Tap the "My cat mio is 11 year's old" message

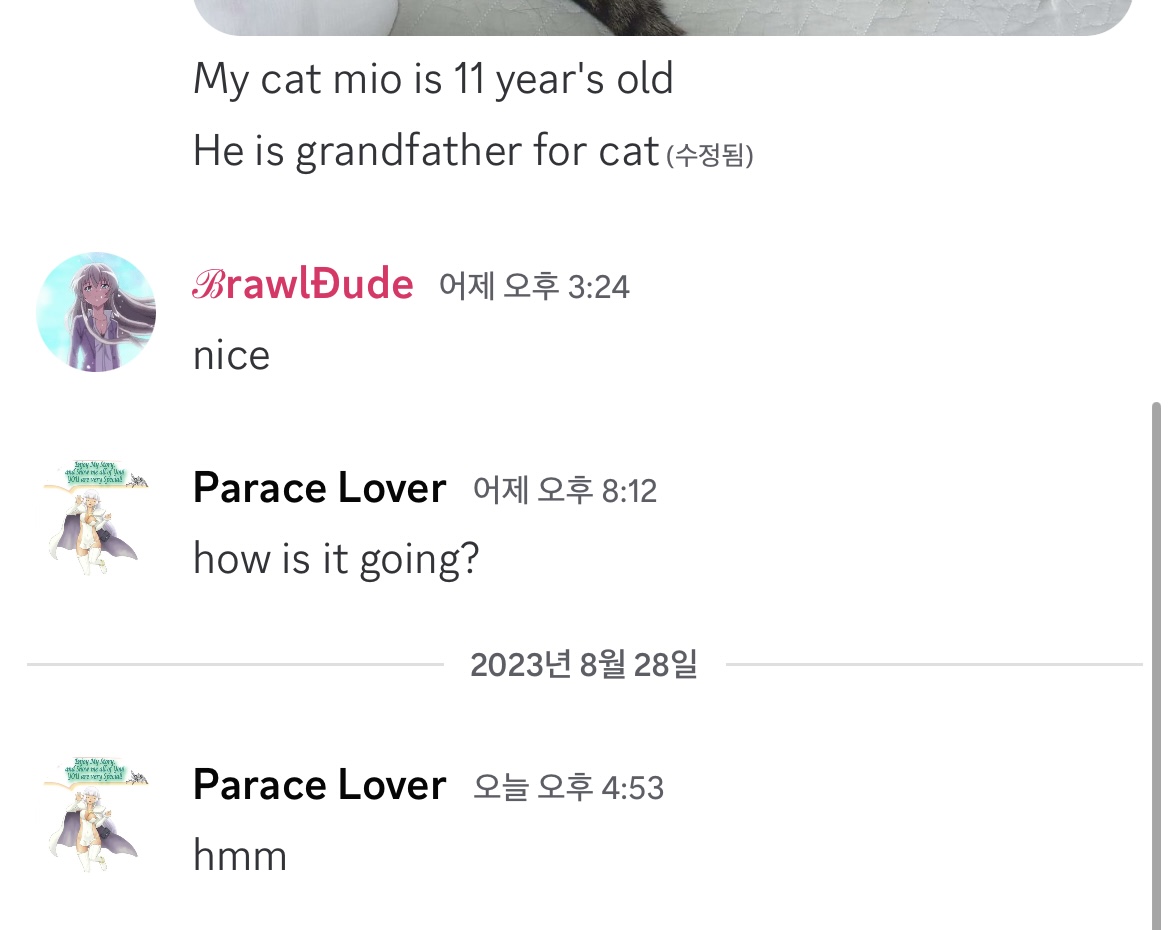coord(433,78)
